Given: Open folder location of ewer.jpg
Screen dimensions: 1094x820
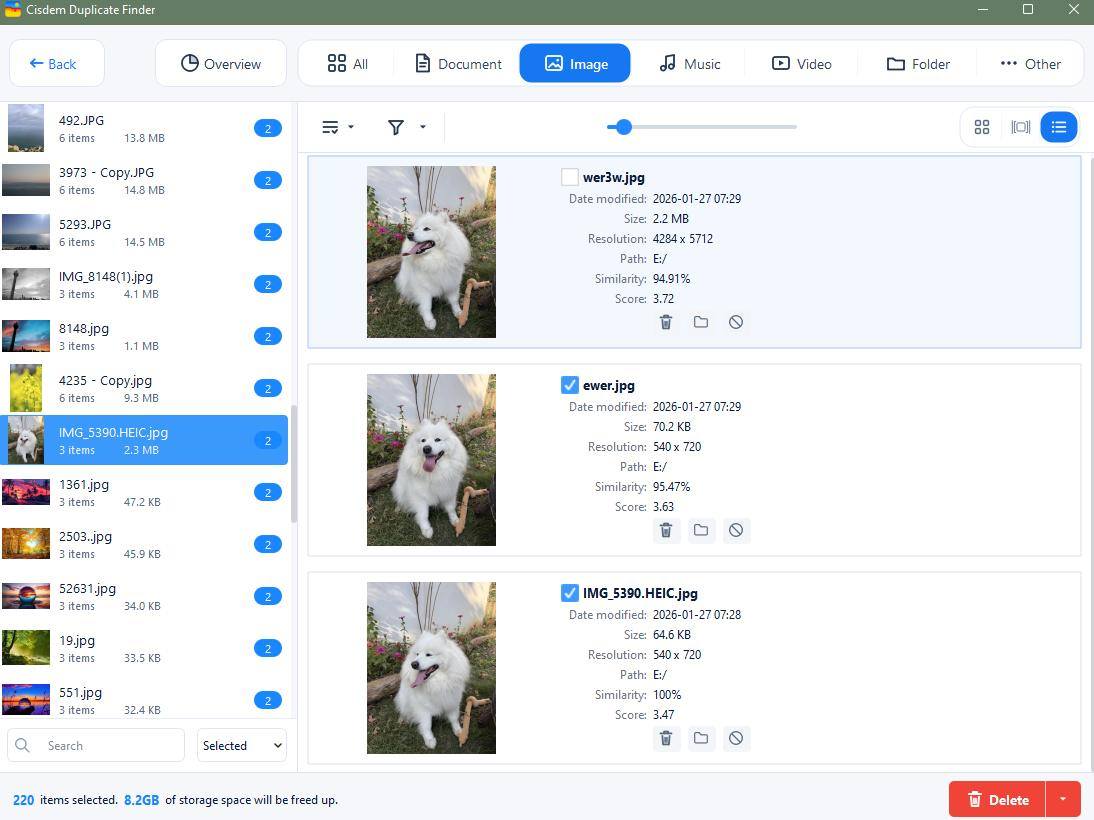Looking at the screenshot, I should [x=700, y=530].
